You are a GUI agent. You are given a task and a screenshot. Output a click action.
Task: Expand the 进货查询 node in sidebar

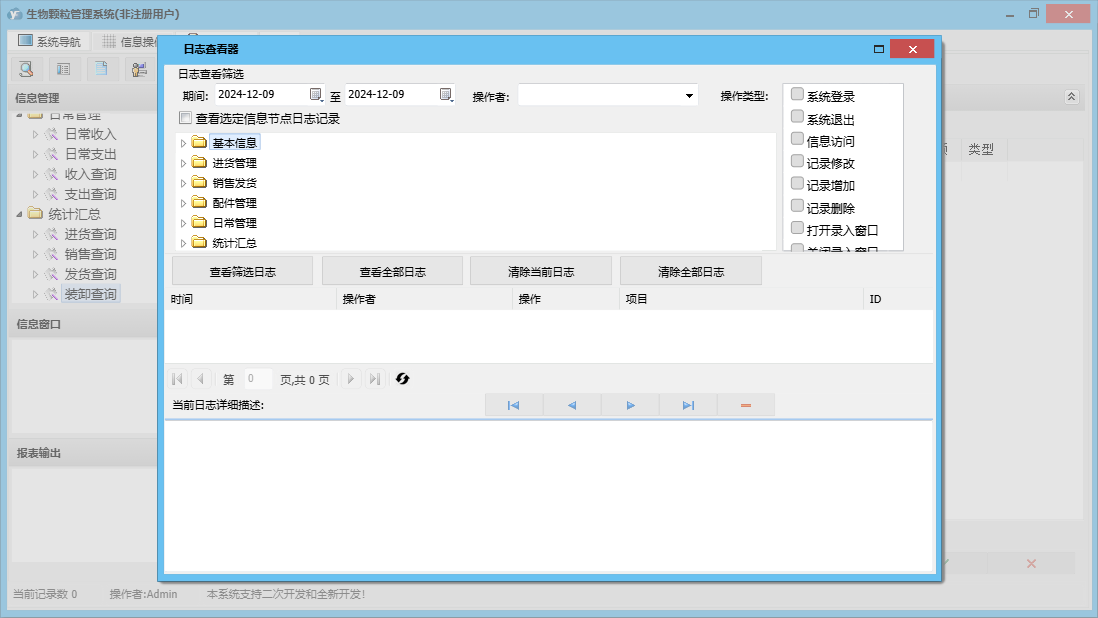(35, 234)
